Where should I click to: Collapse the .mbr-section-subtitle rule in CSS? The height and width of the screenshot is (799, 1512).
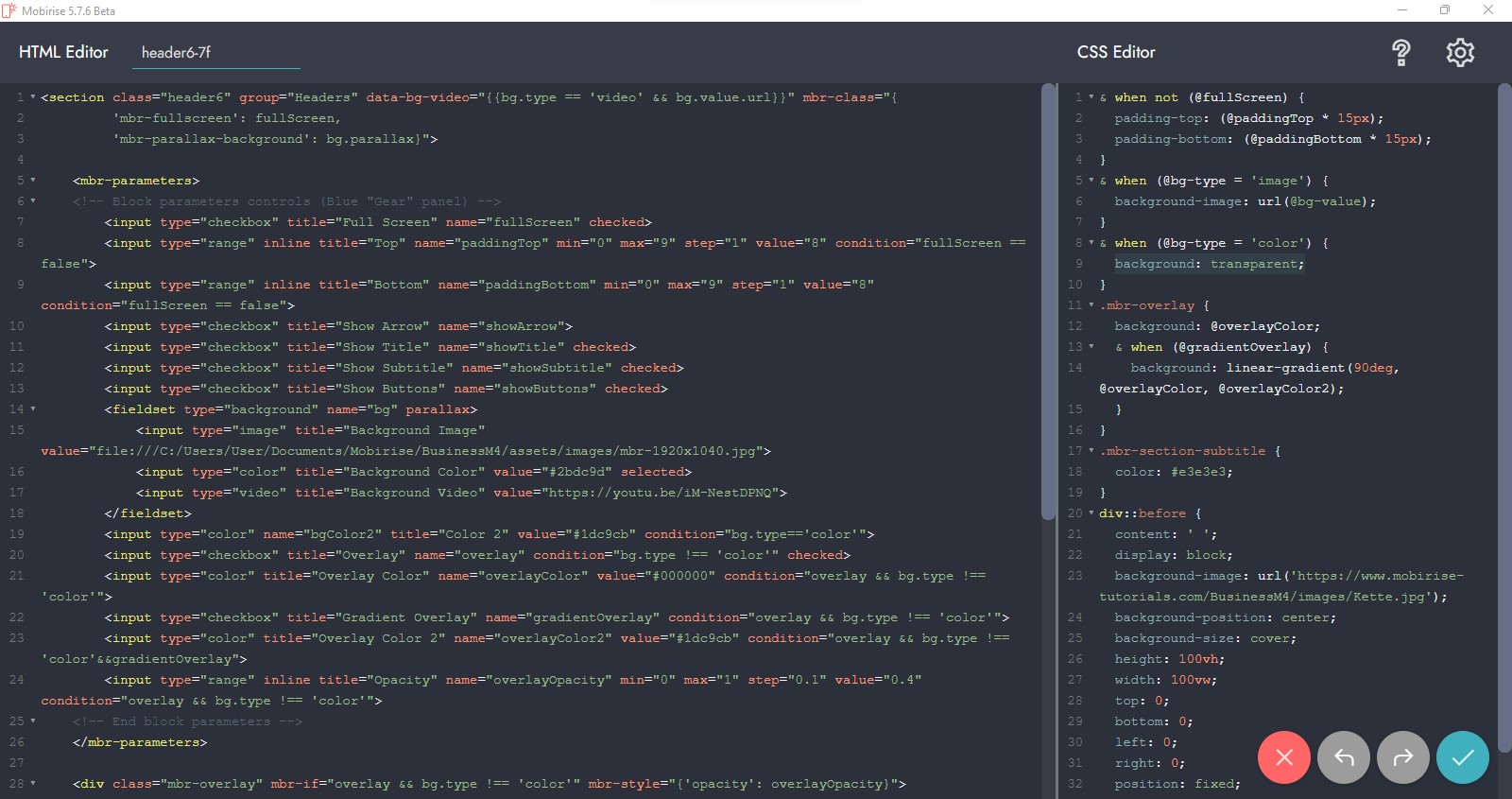1091,451
